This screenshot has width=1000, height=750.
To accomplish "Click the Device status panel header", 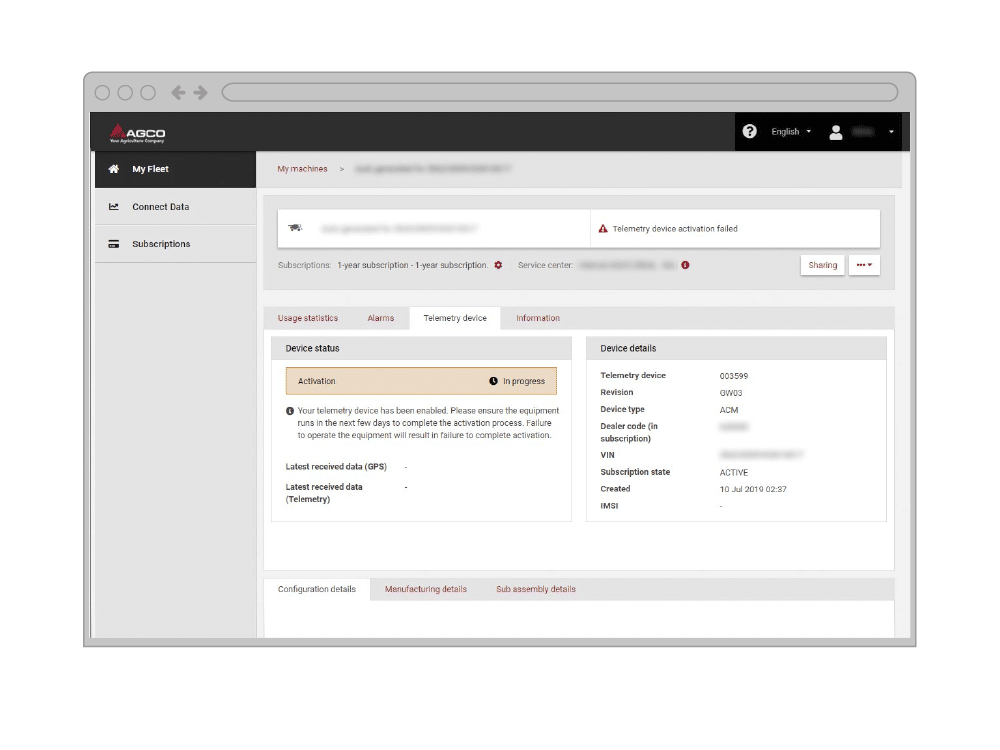I will pyautogui.click(x=421, y=348).
